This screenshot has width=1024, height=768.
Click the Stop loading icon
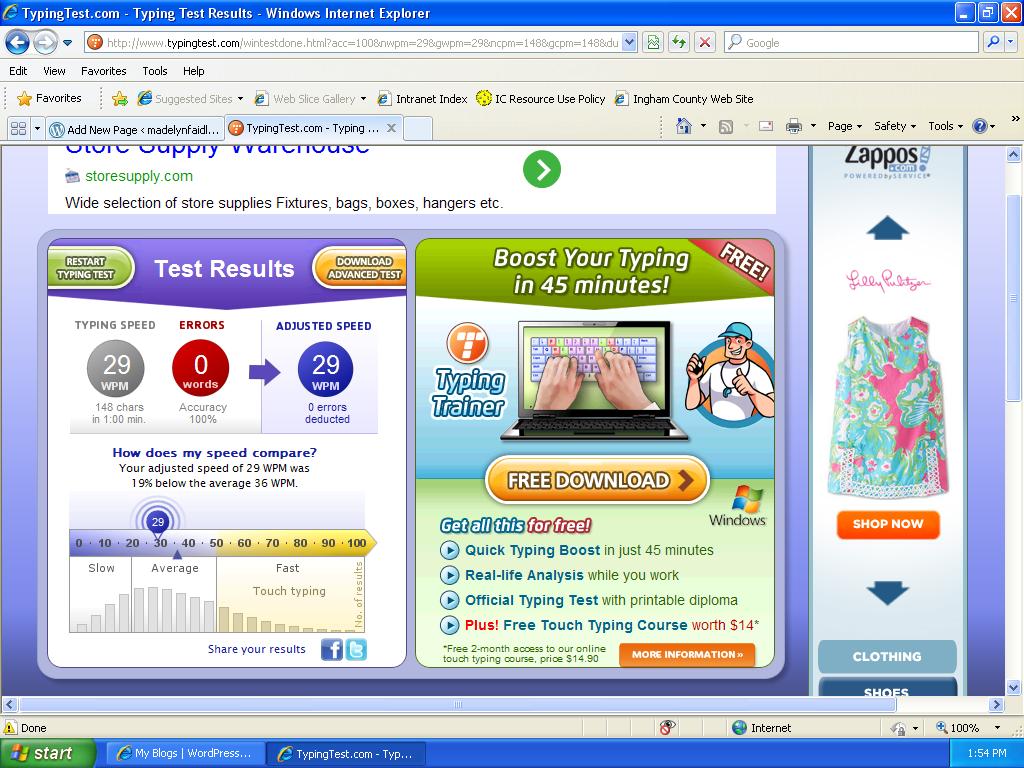[705, 43]
